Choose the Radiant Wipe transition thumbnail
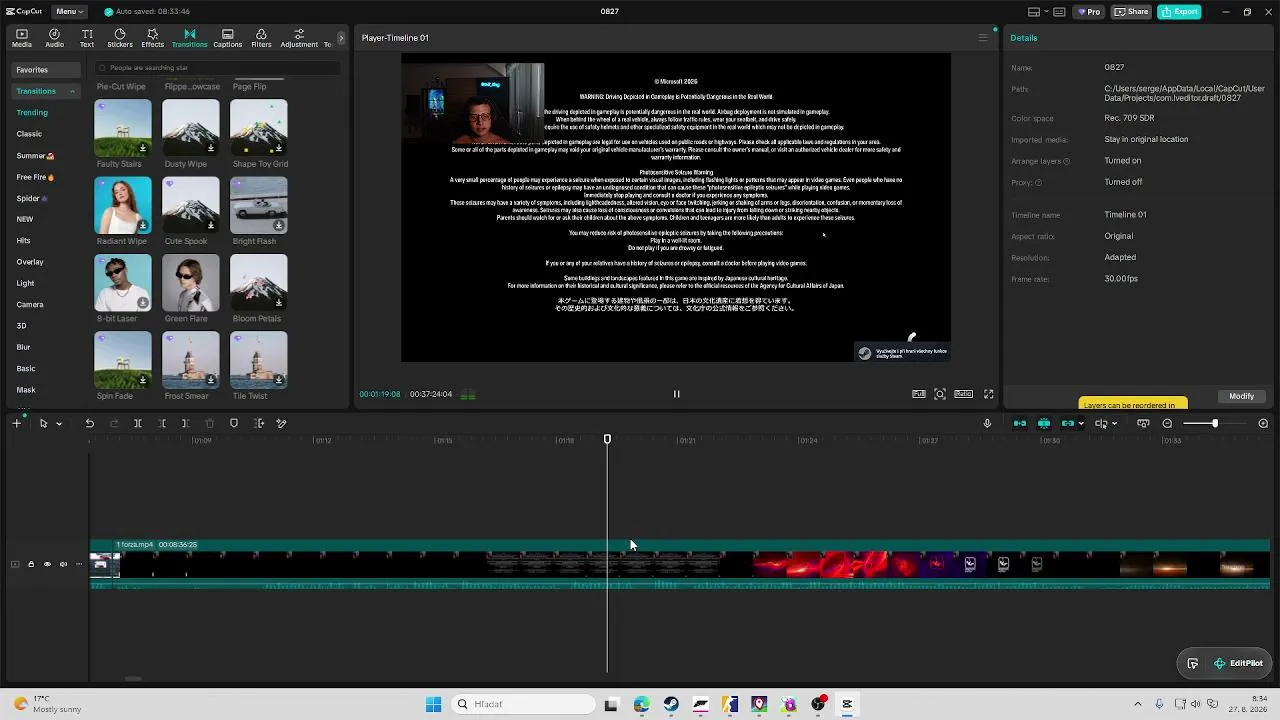Image resolution: width=1280 pixels, height=720 pixels. pyautogui.click(x=123, y=205)
